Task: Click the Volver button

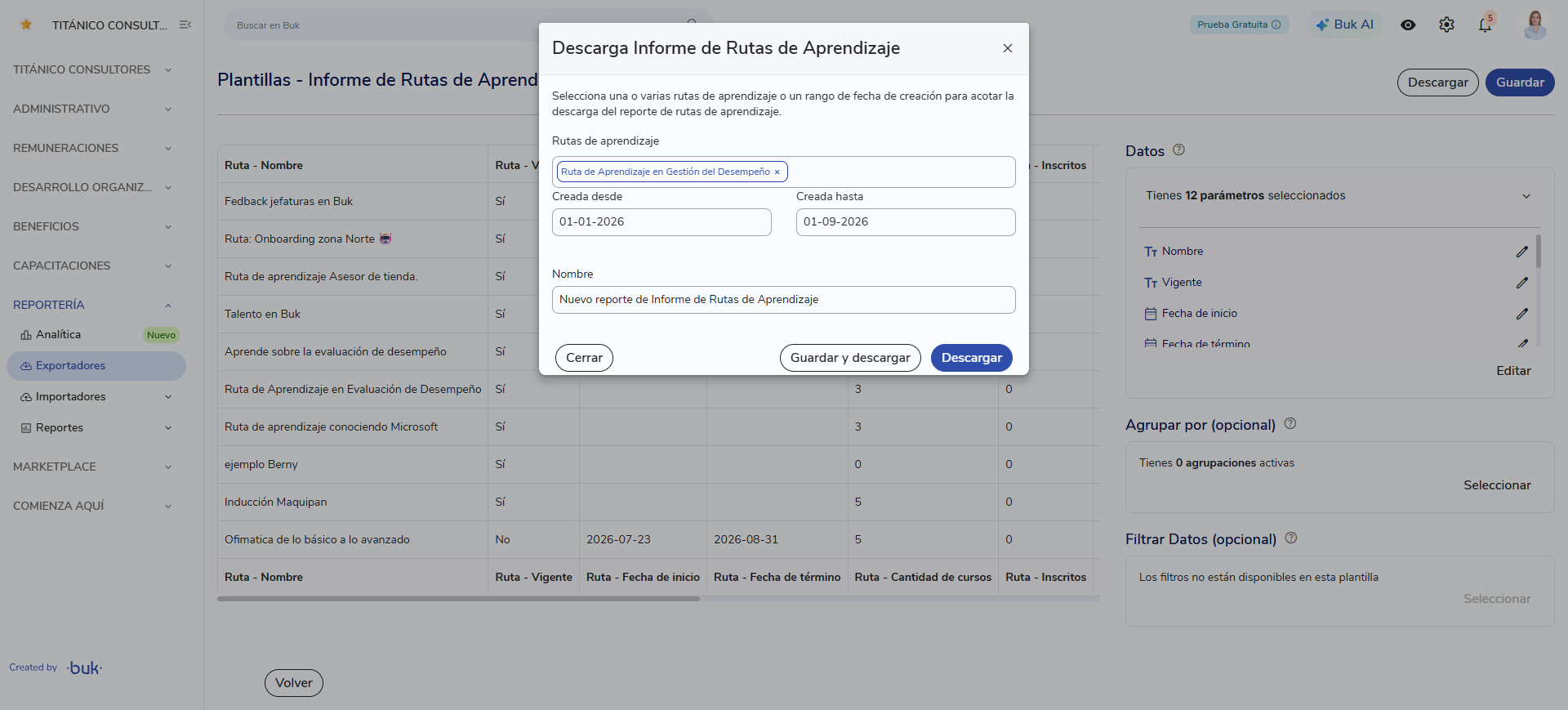Action: point(294,683)
